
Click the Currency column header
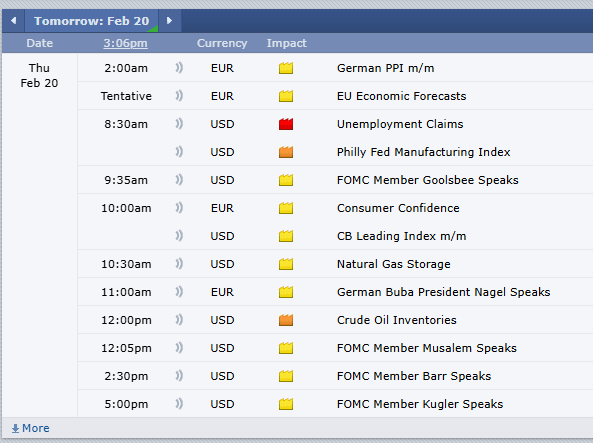[222, 43]
